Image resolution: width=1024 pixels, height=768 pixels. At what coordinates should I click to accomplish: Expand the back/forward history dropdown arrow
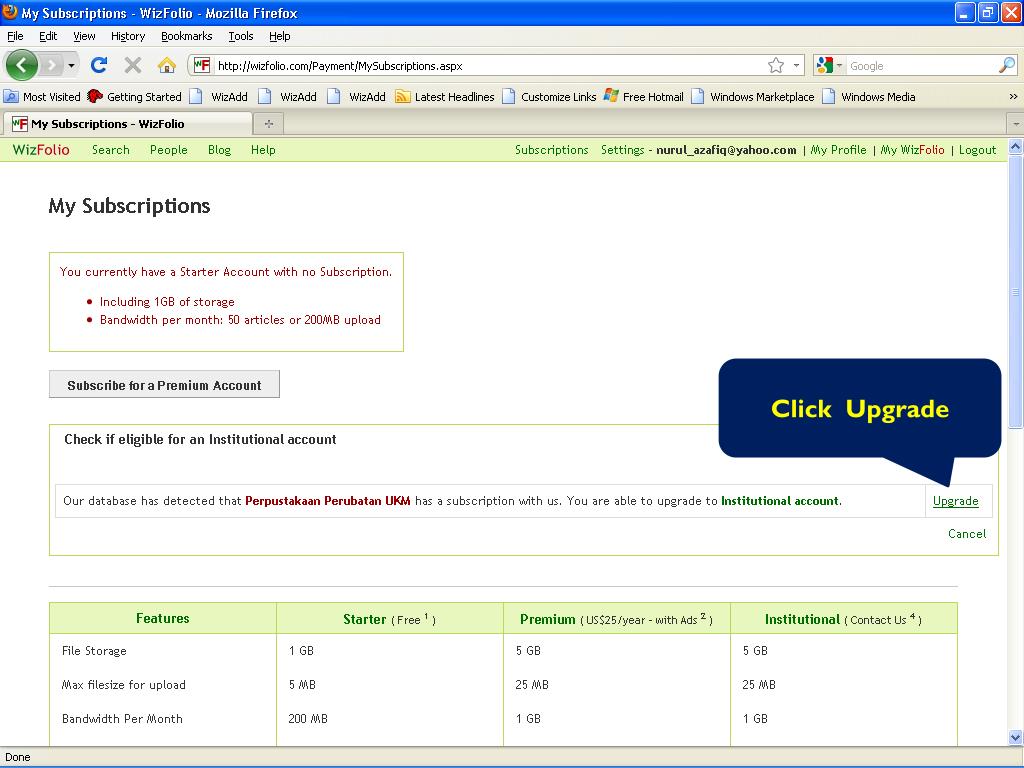pos(71,65)
